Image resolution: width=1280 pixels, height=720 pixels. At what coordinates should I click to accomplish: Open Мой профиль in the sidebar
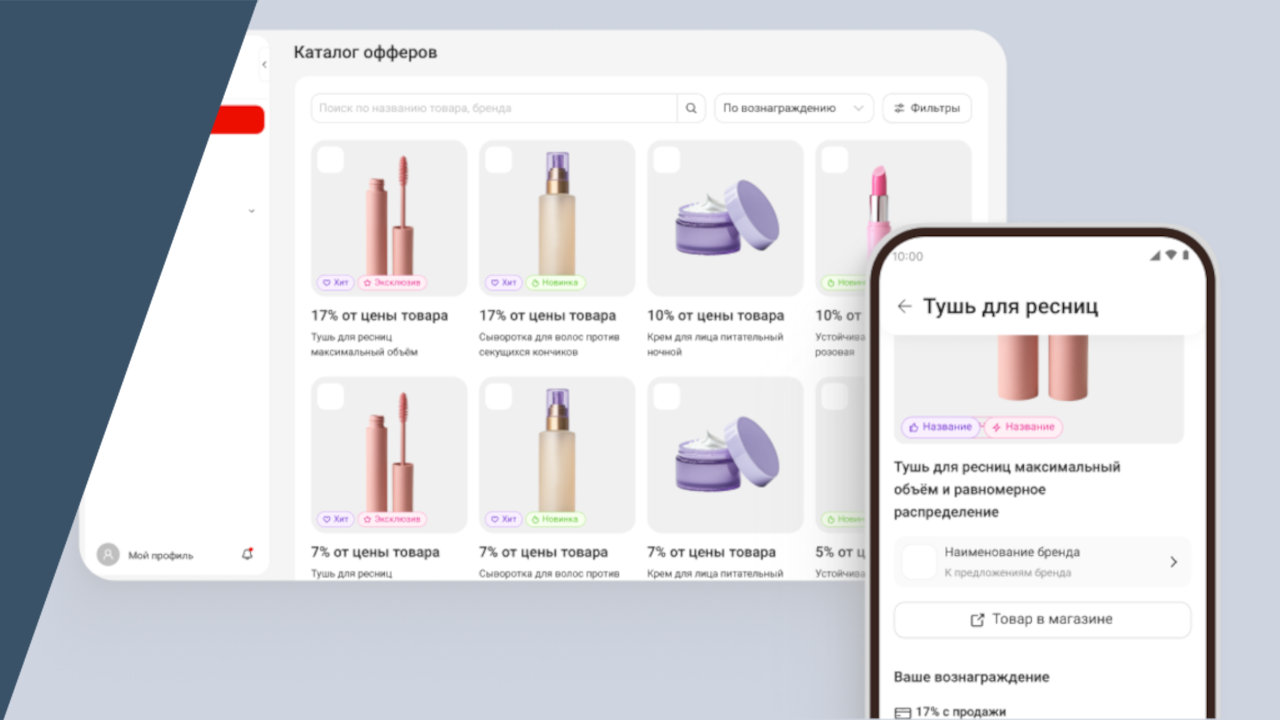click(x=160, y=555)
